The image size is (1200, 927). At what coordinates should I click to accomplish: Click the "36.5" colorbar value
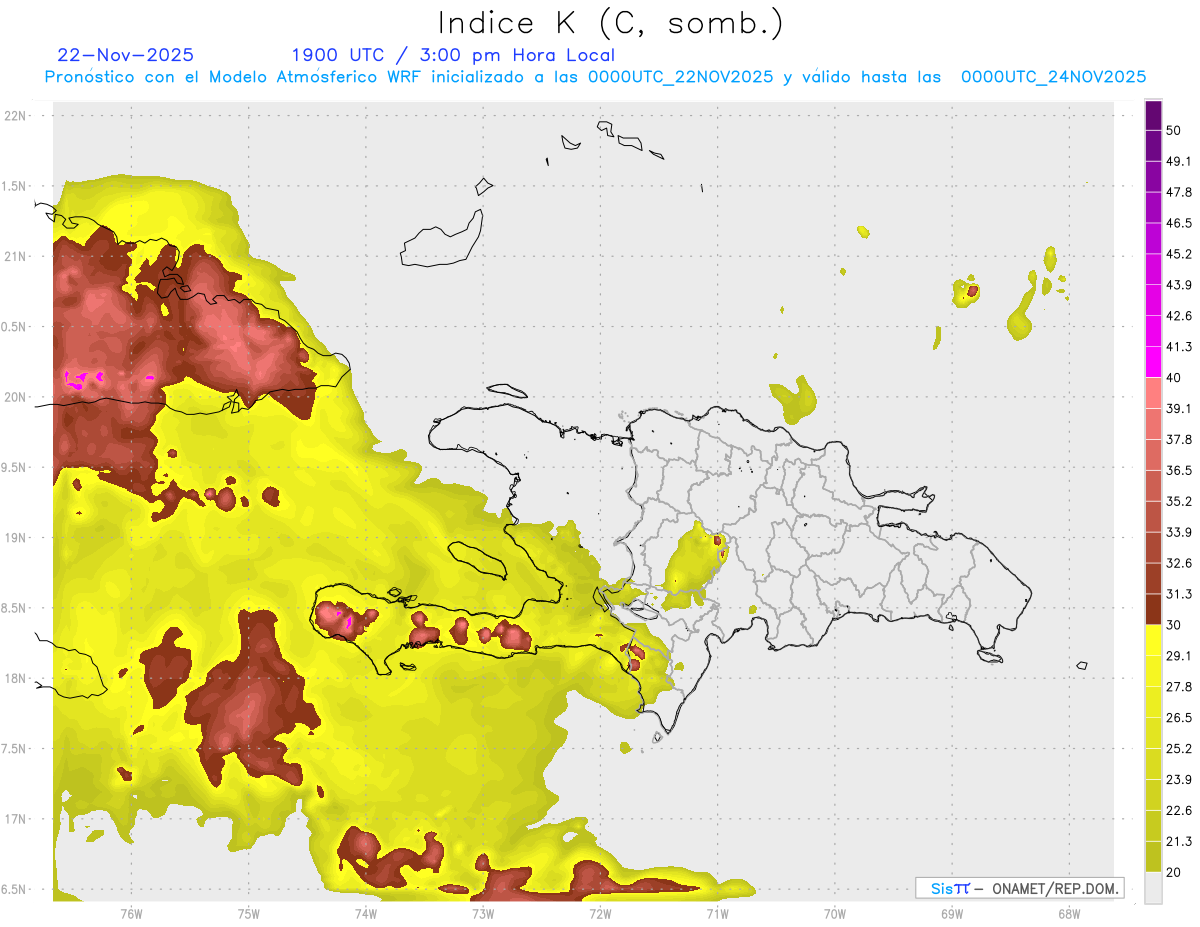(x=1179, y=470)
